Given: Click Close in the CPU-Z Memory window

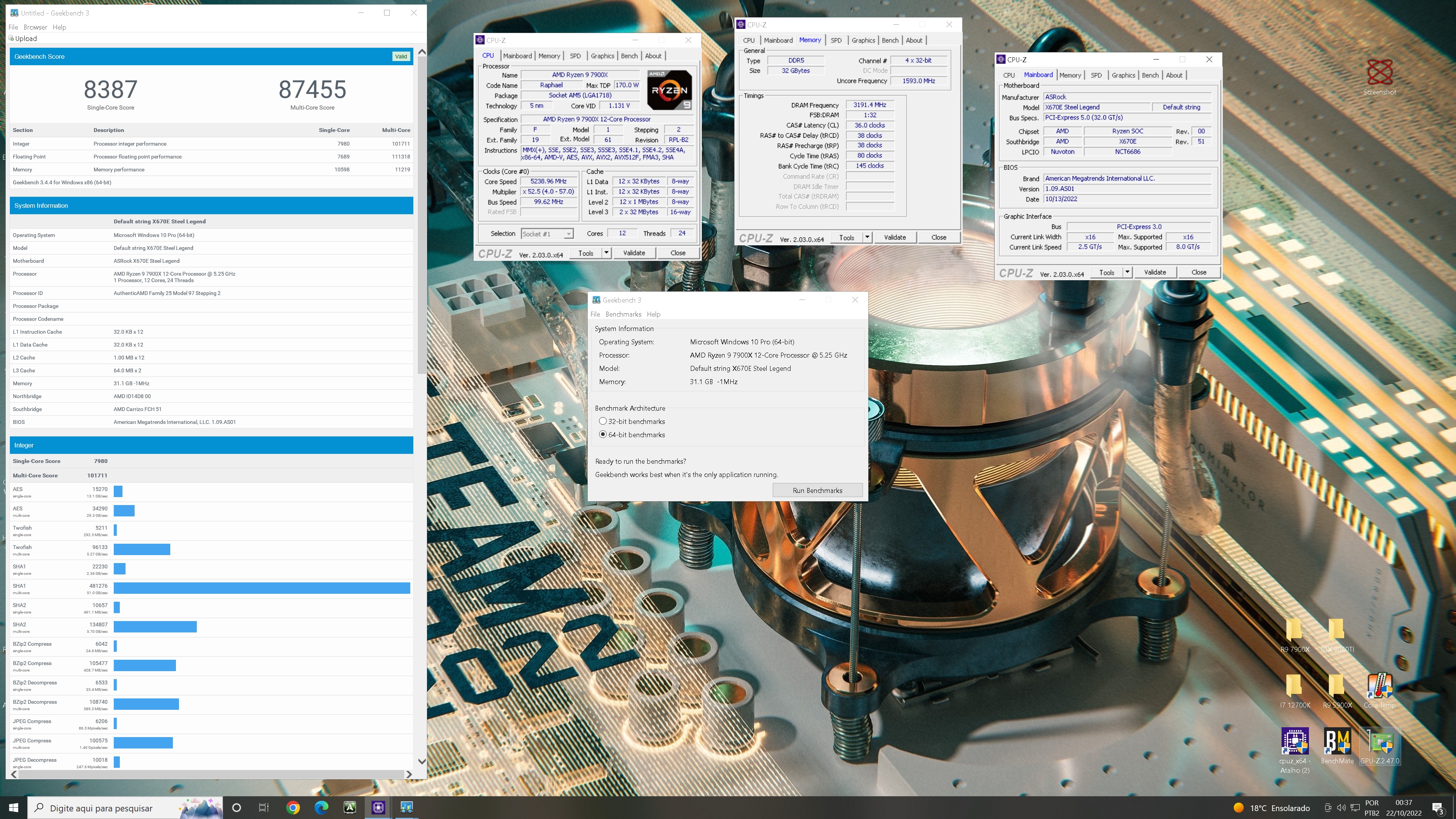Looking at the screenshot, I should [938, 237].
